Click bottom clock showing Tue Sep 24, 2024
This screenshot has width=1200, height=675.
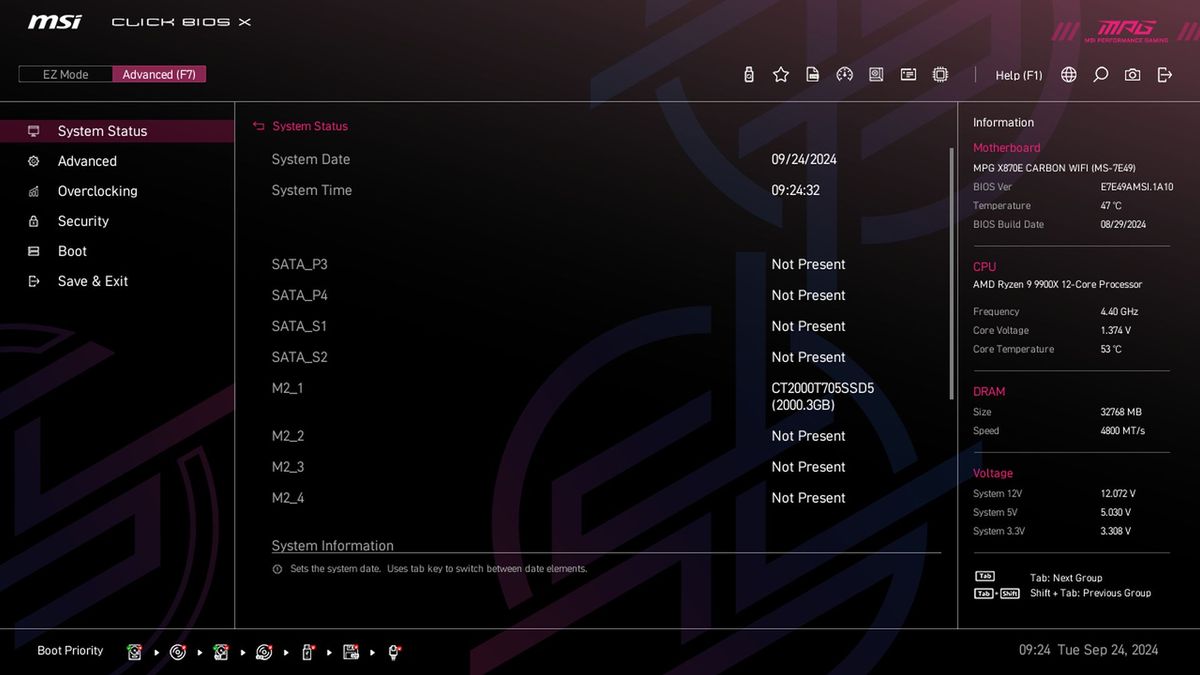pos(1089,650)
